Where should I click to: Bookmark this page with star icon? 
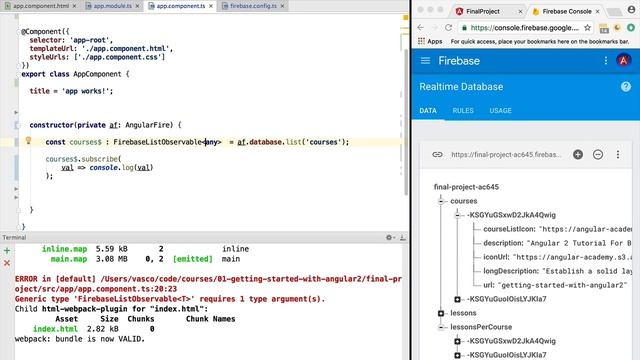[x=587, y=28]
